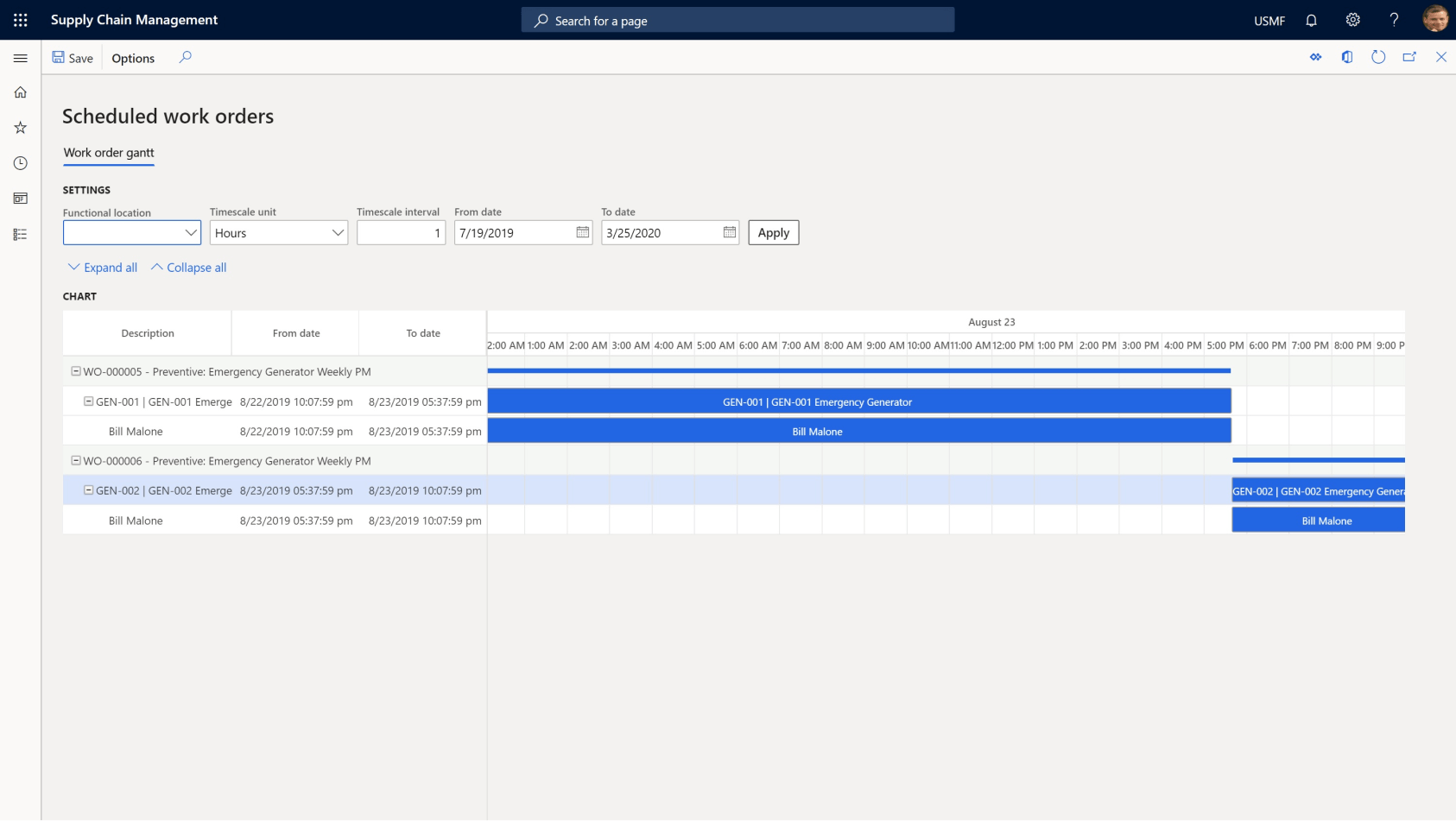
Task: Open Recent clock icon in sidebar
Action: pos(21,163)
